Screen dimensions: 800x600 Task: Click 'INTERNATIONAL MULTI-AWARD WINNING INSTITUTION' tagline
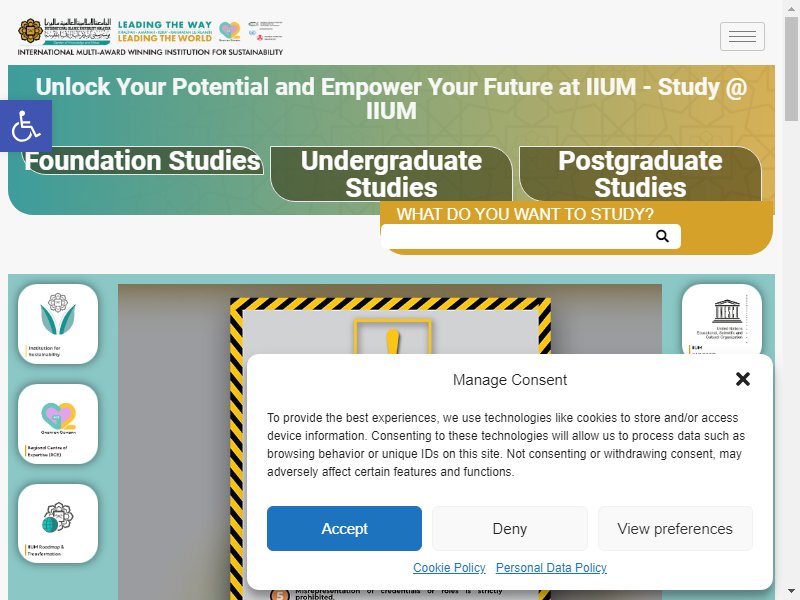coord(150,52)
